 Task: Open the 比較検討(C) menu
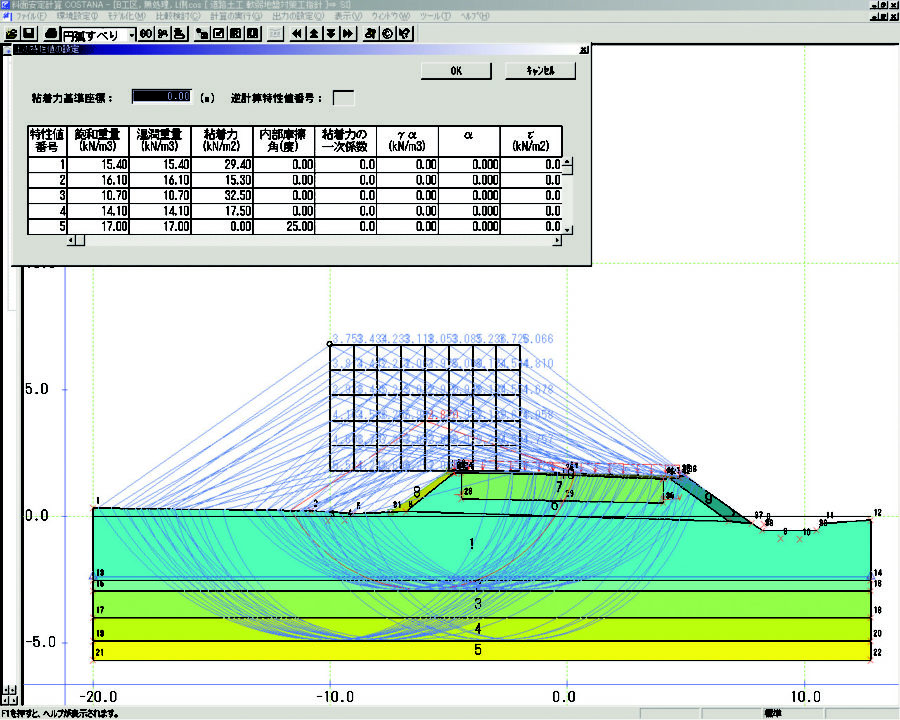point(178,16)
